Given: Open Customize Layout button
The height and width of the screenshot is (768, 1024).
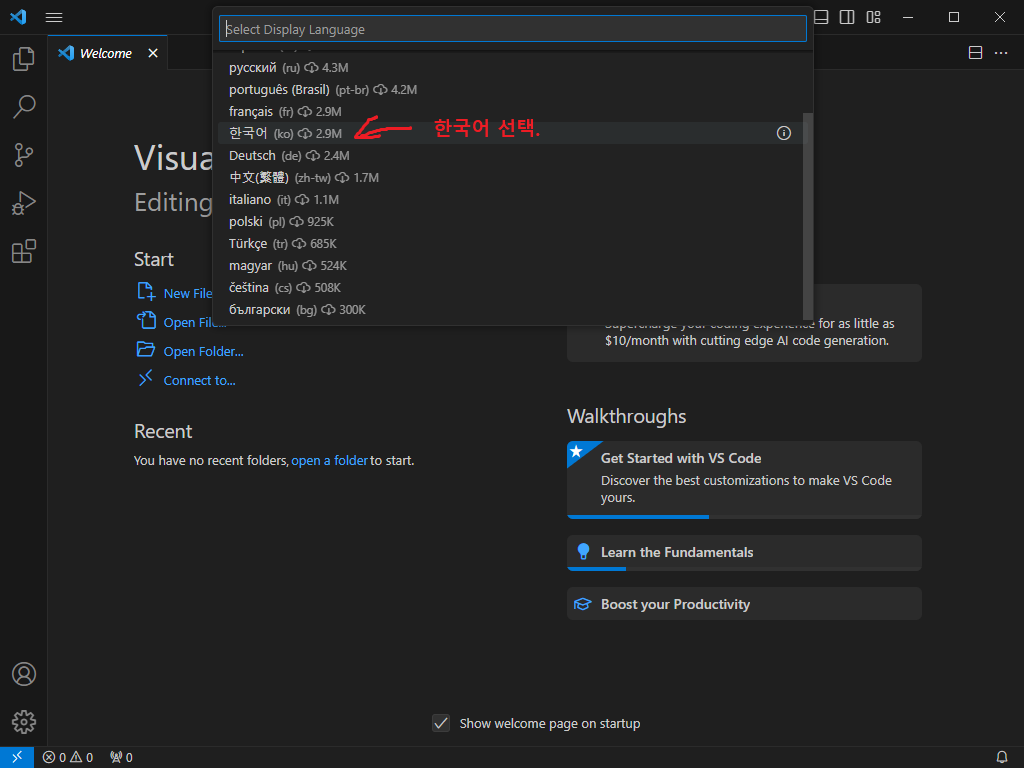Looking at the screenshot, I should 874,17.
